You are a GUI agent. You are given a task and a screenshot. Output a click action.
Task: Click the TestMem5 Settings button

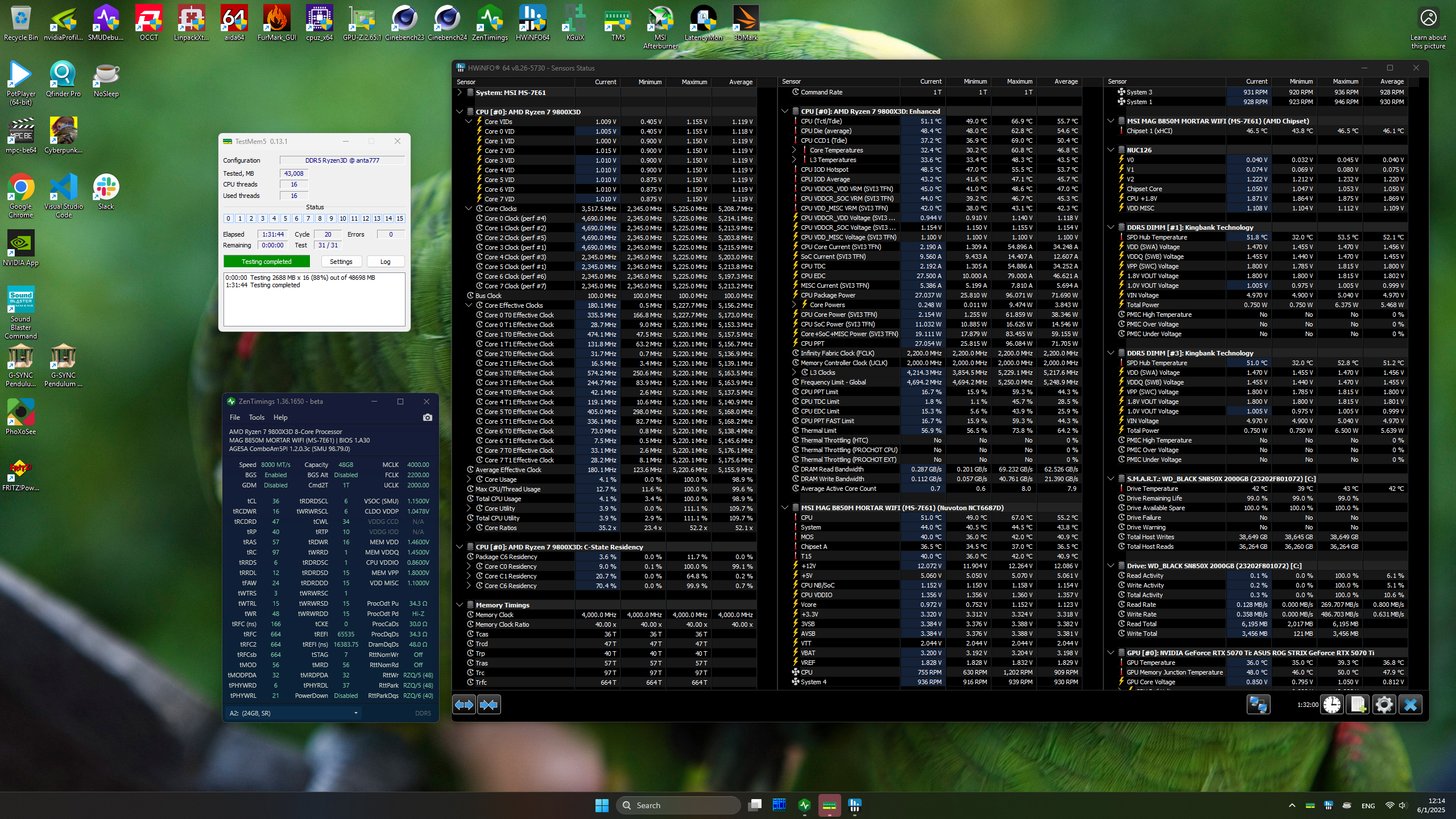pyautogui.click(x=341, y=262)
